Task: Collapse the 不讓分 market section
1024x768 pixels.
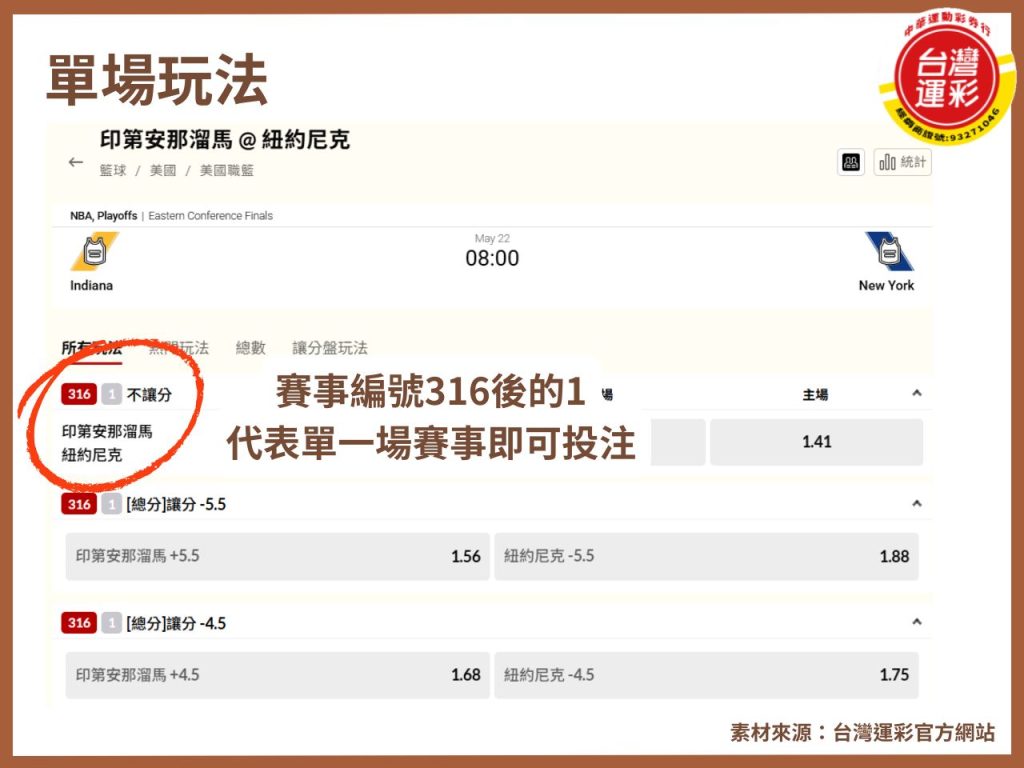Action: click(917, 393)
